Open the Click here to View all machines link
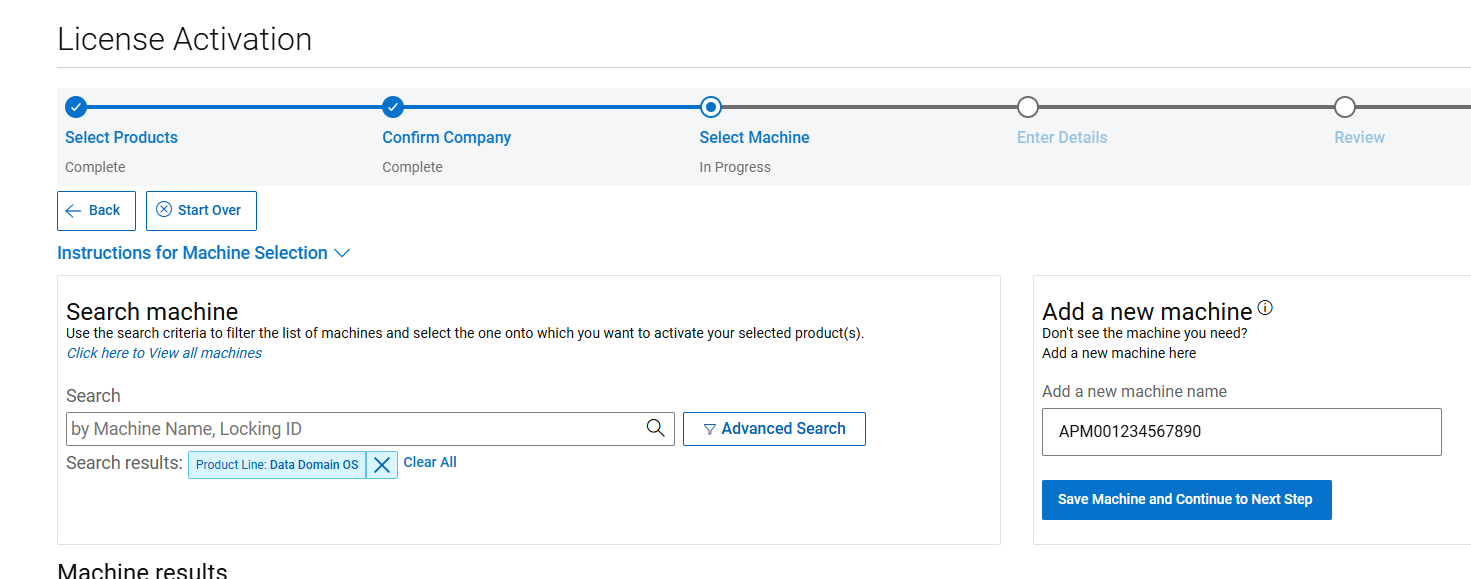 [x=164, y=353]
